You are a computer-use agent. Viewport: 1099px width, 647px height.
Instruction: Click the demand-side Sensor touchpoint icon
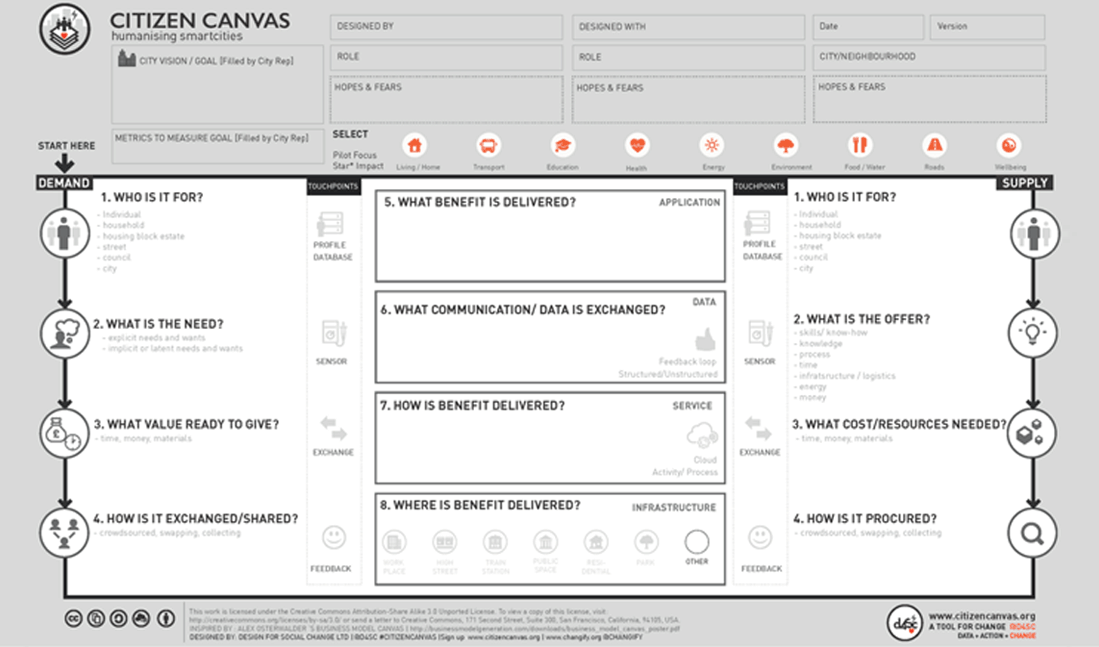333,334
